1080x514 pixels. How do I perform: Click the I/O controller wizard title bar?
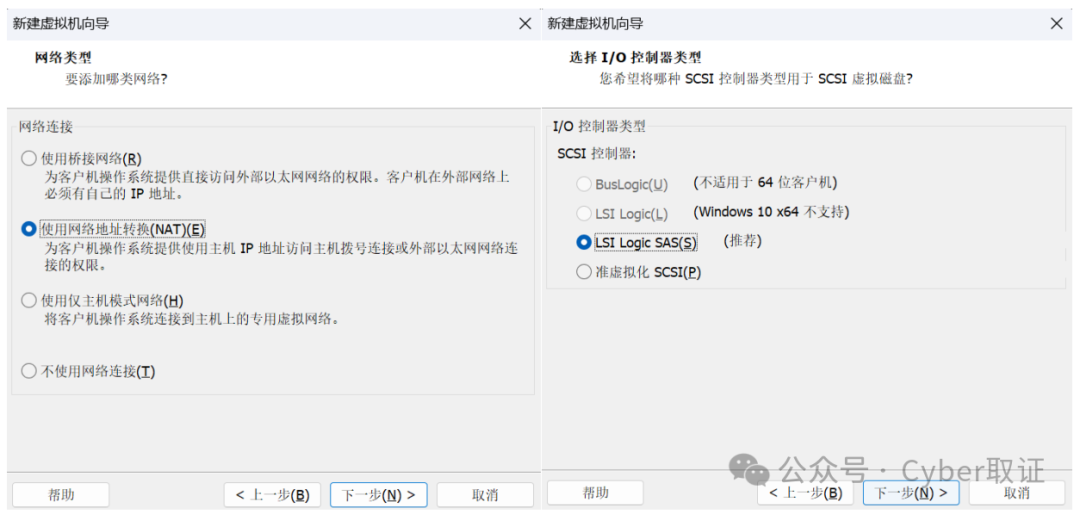[x=780, y=24]
